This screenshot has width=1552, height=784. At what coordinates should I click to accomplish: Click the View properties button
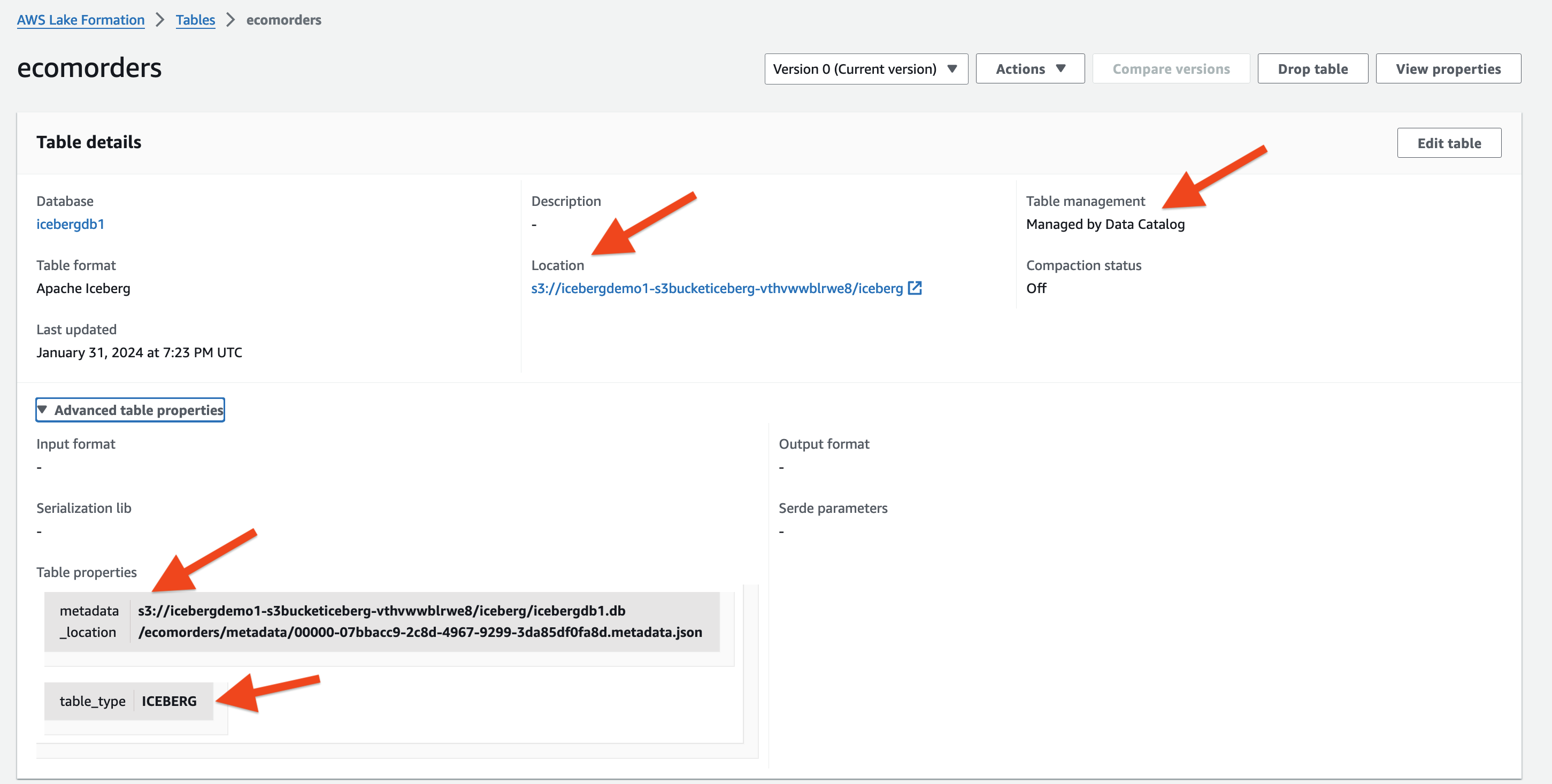tap(1448, 70)
